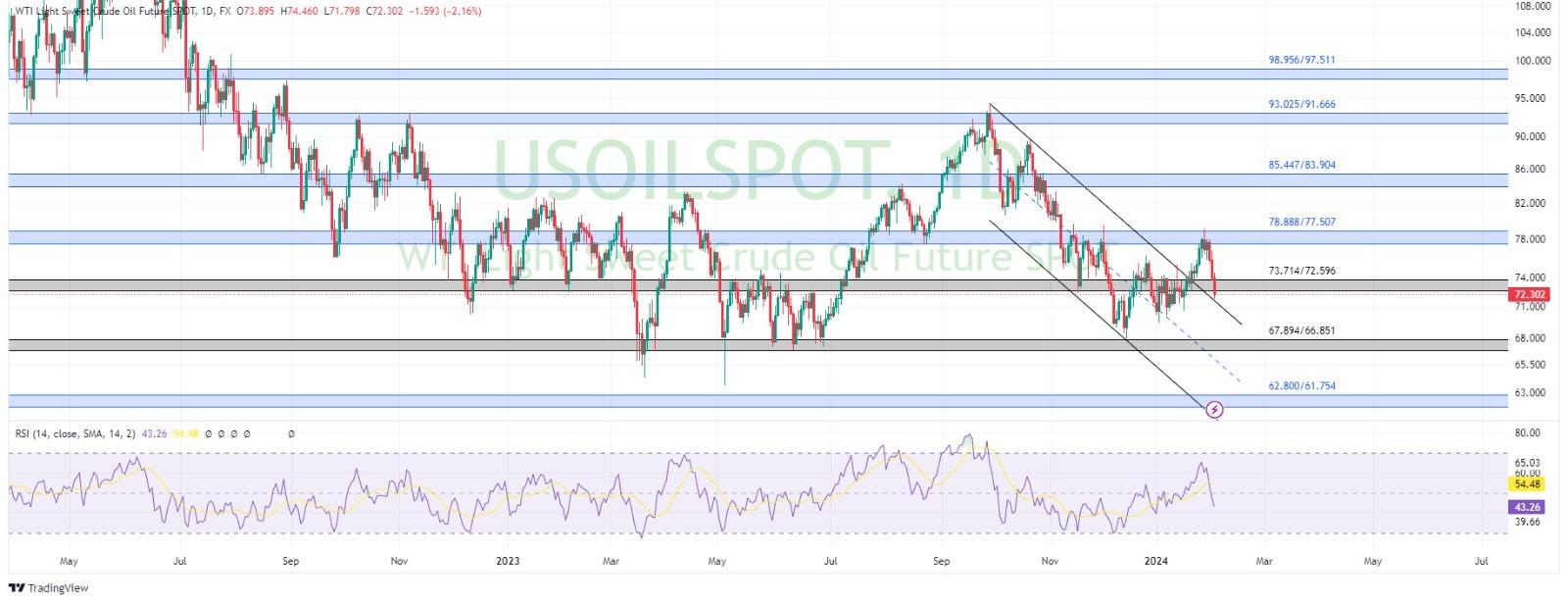Click the 80.00 RSI axis label
Image resolution: width=1568 pixels, height=603 pixels.
click(1527, 432)
